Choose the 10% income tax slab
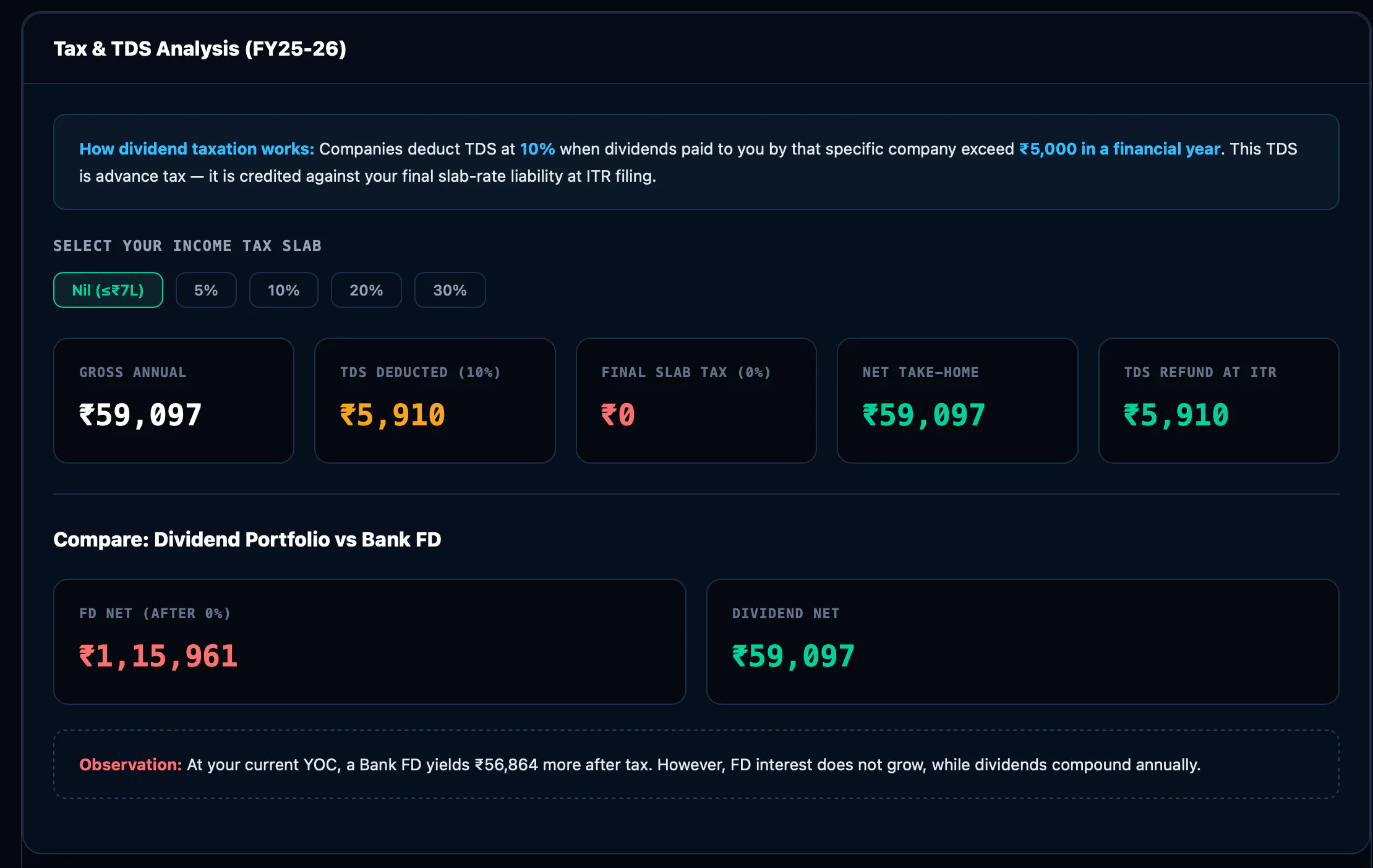 [284, 290]
